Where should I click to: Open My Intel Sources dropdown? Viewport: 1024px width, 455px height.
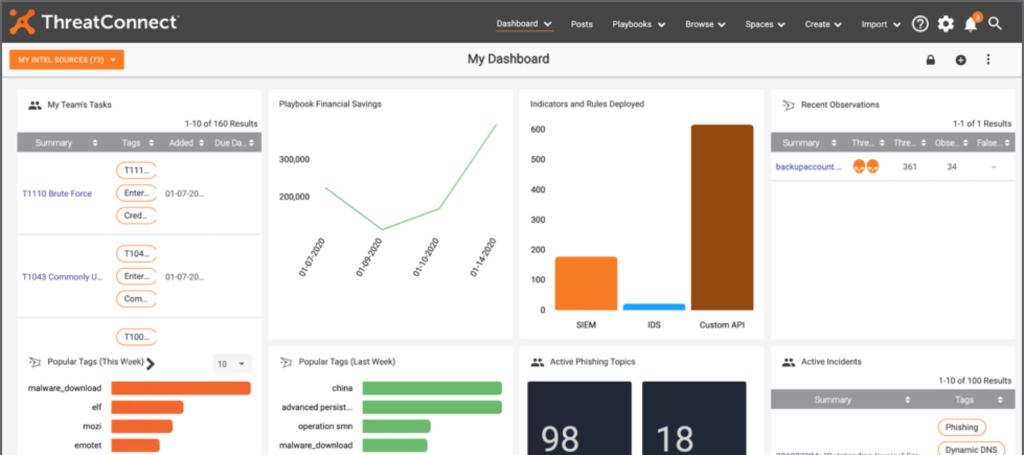67,60
